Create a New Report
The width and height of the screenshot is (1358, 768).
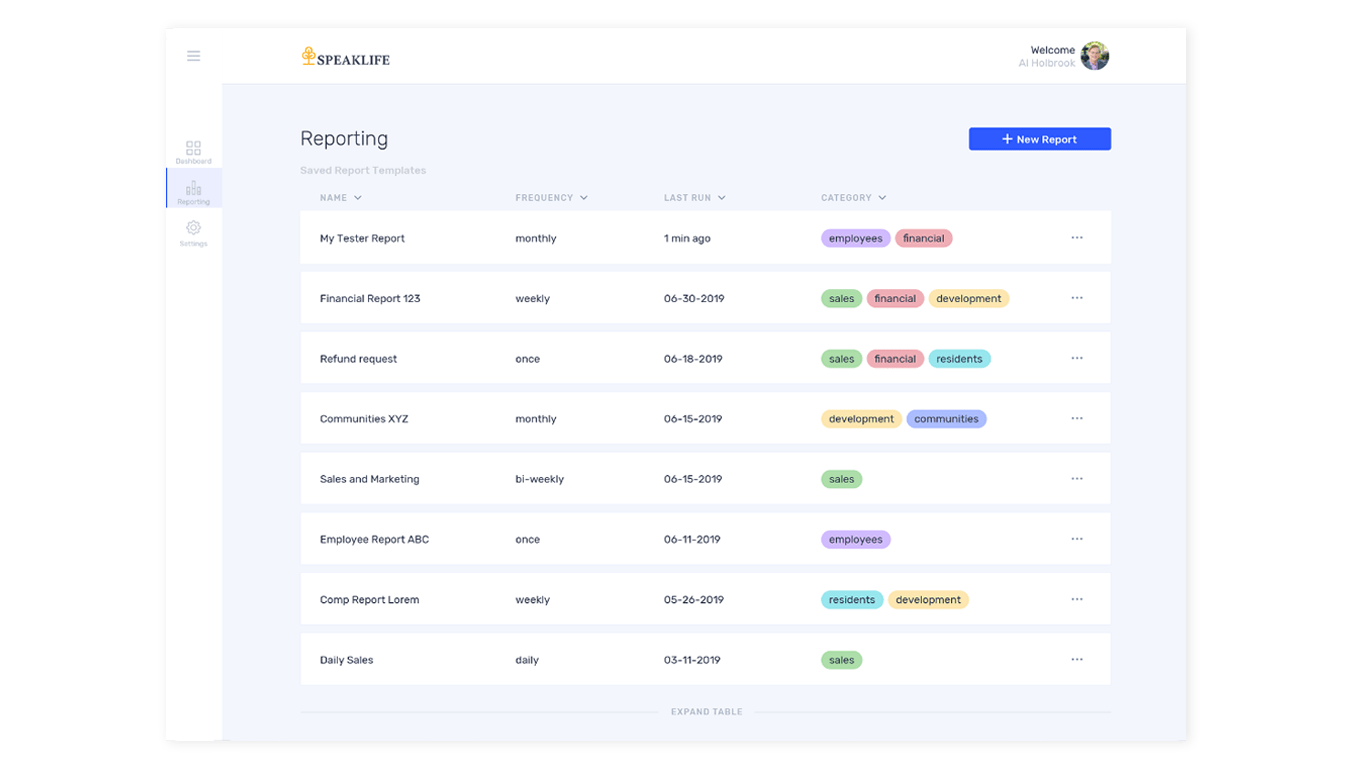point(1040,139)
